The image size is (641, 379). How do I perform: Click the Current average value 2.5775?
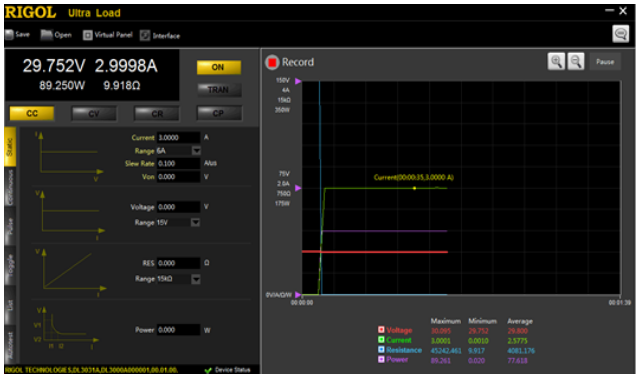click(x=517, y=341)
